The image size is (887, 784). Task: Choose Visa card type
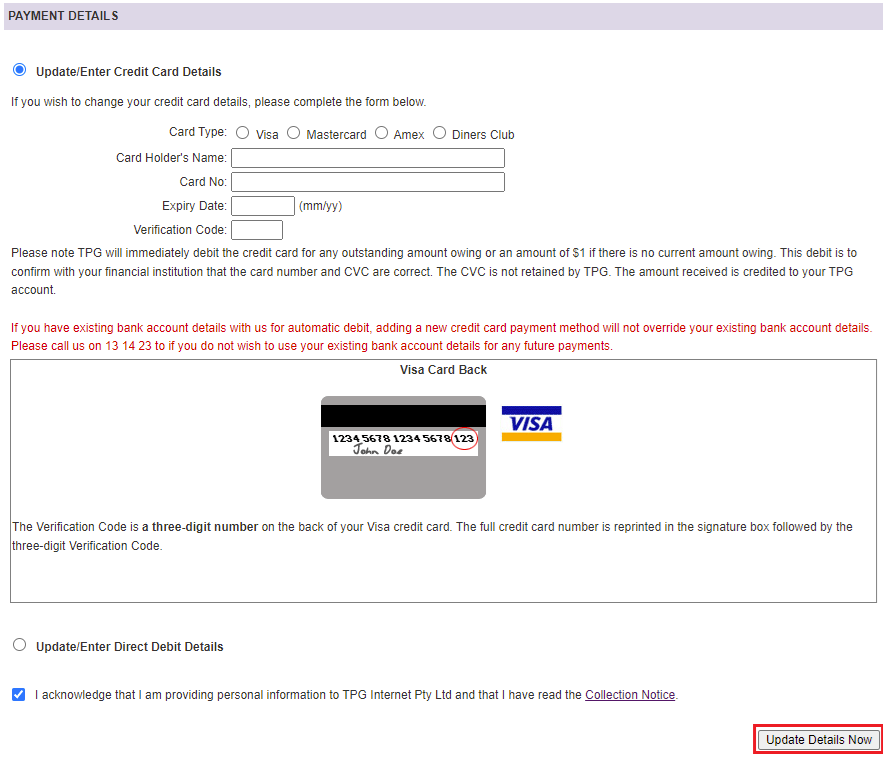[x=243, y=133]
